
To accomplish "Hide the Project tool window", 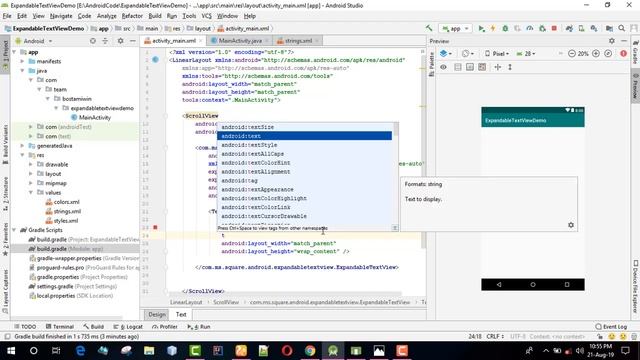I will tap(133, 41).
